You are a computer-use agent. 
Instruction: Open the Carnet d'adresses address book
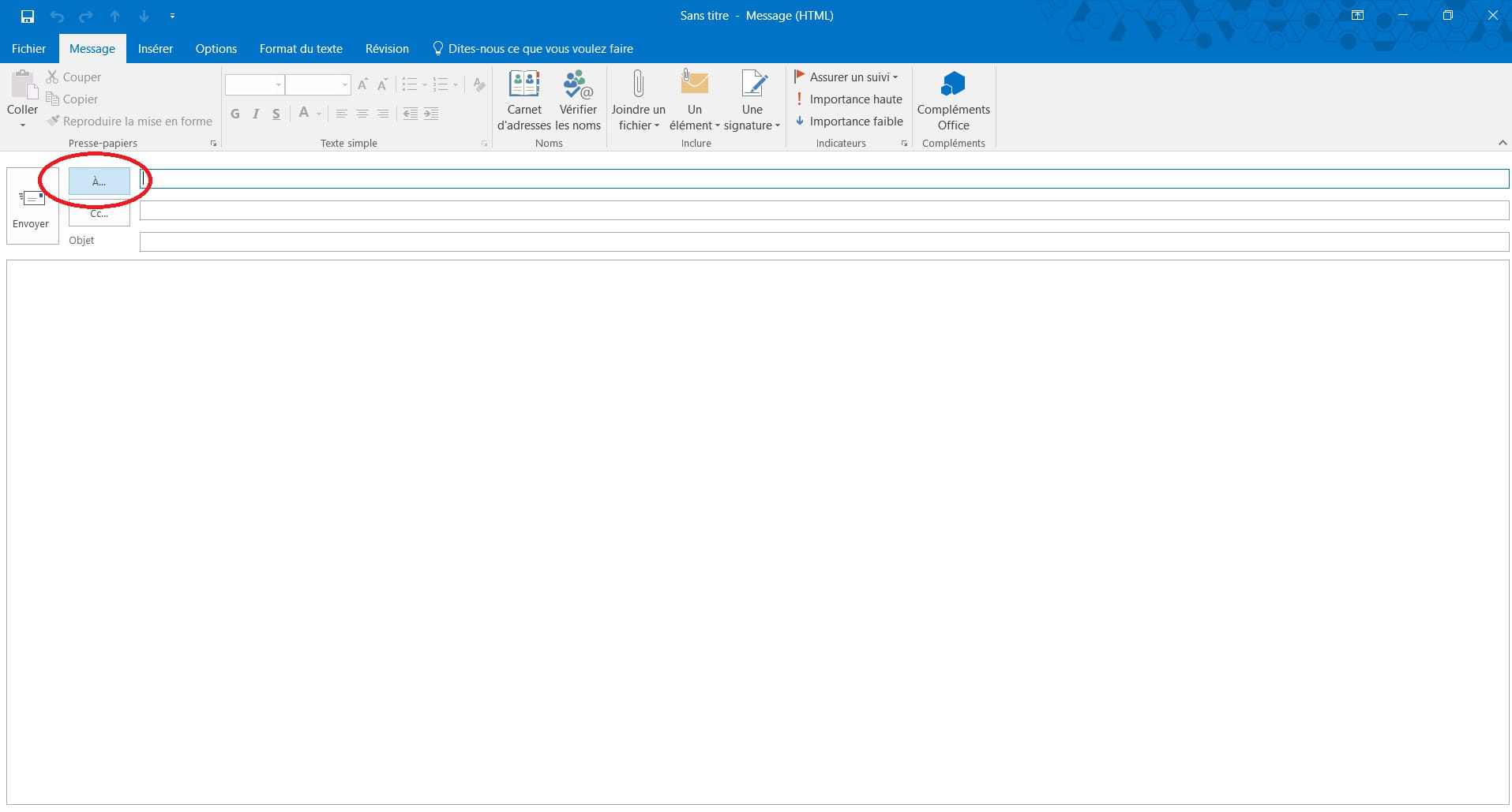point(524,99)
